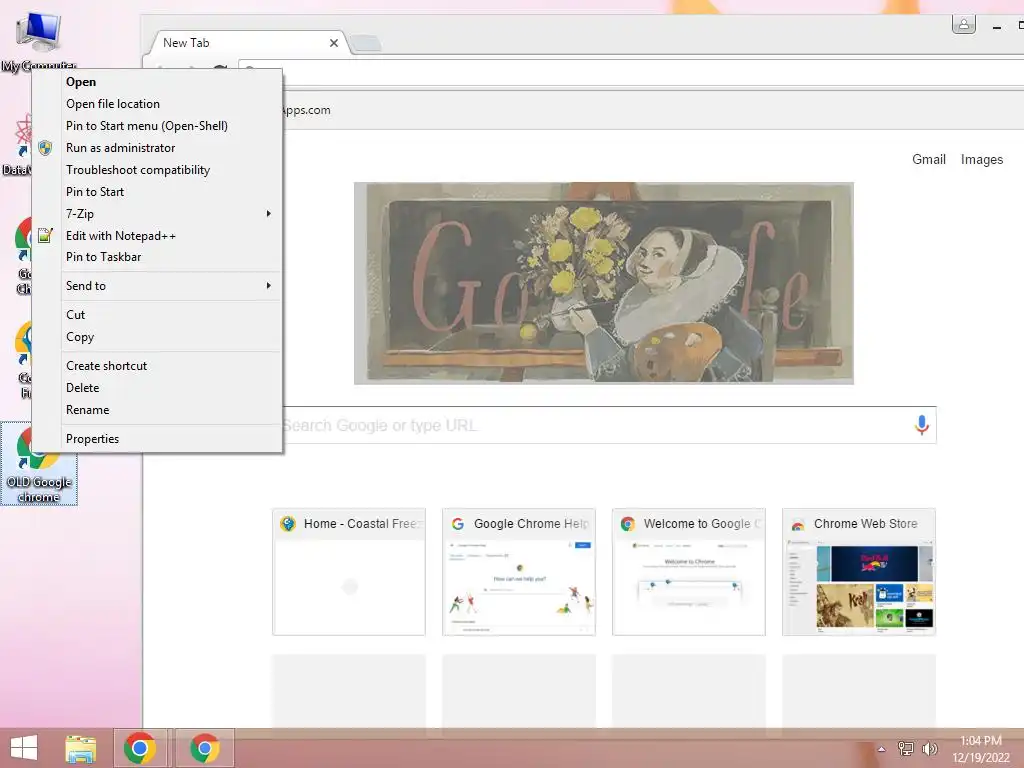This screenshot has width=1024, height=768.
Task: Open a new tab with the tab-strip button
Action: tap(366, 44)
